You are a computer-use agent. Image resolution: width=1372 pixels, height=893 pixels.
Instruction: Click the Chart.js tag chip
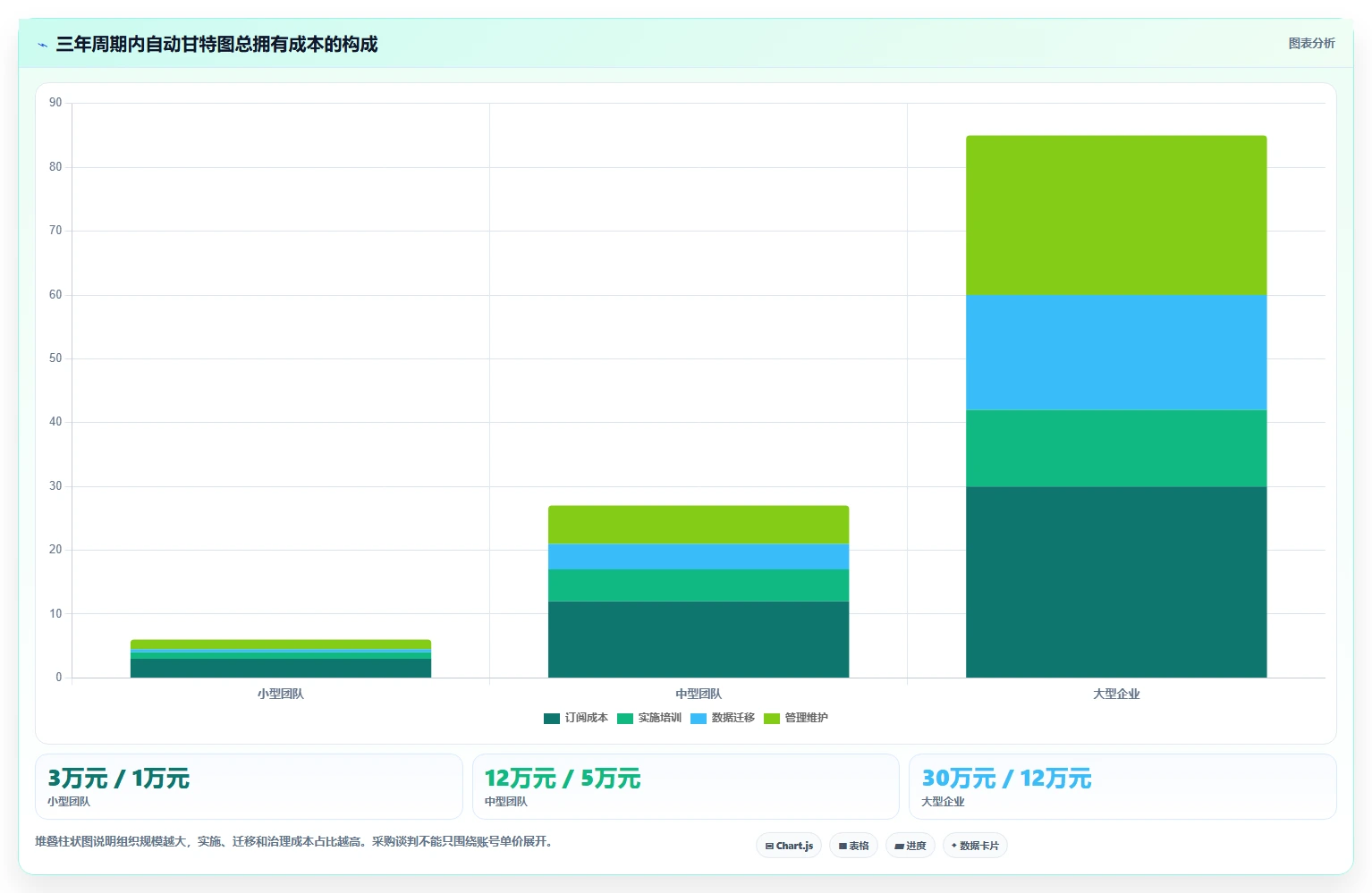tap(789, 846)
